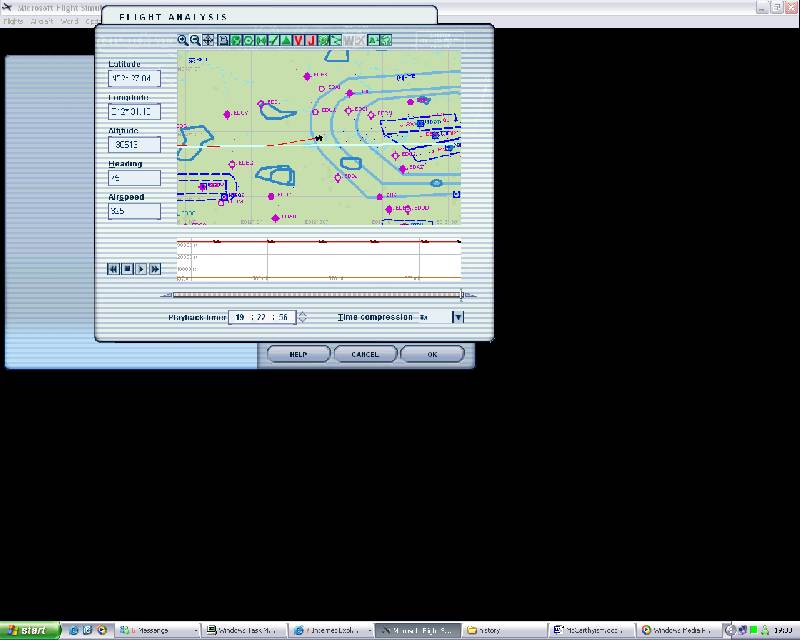Click the playback timeline slider thumb
This screenshot has height=640, width=800.
pos(462,294)
